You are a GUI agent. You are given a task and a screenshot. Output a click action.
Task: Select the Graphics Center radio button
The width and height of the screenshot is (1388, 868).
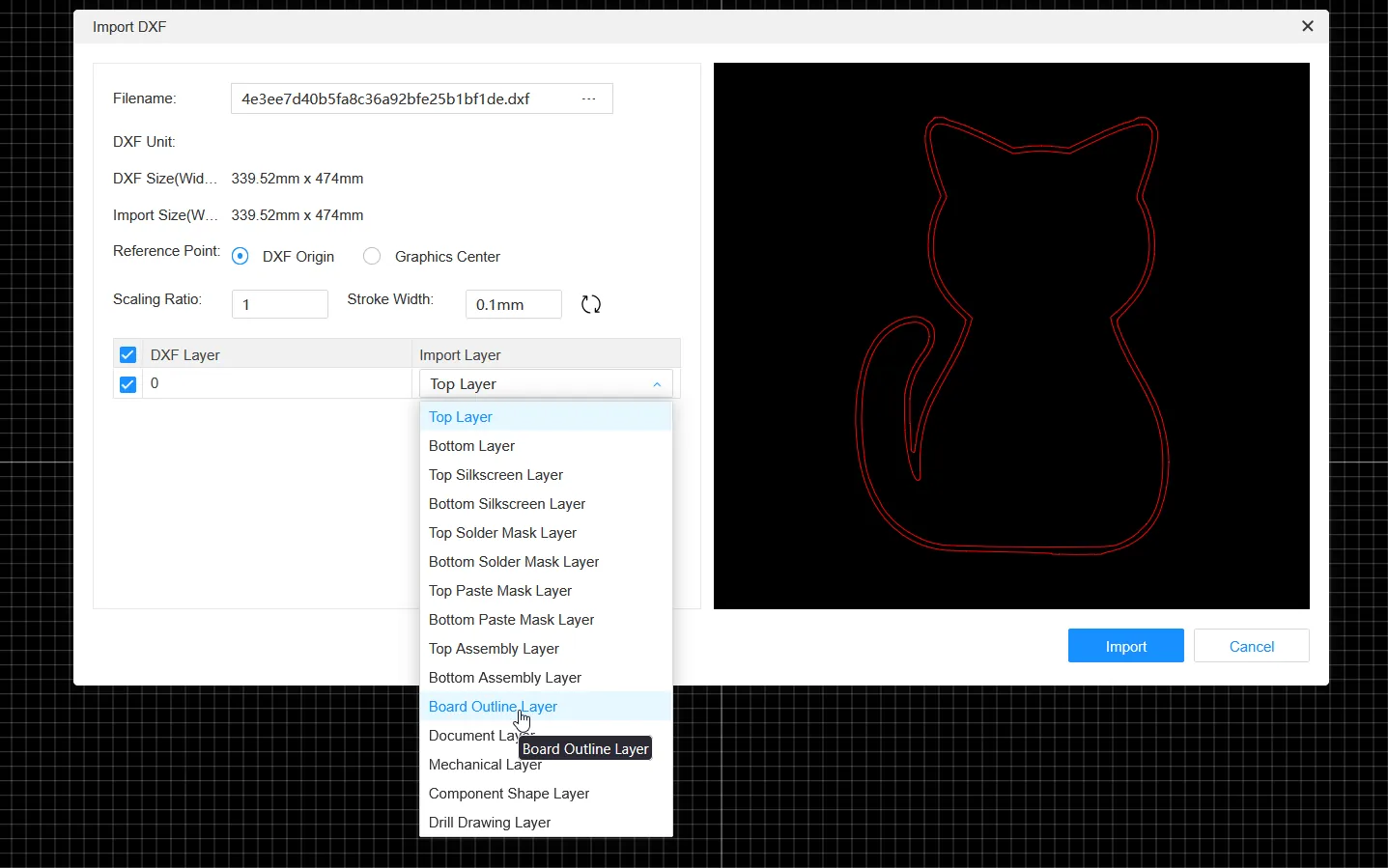(372, 257)
